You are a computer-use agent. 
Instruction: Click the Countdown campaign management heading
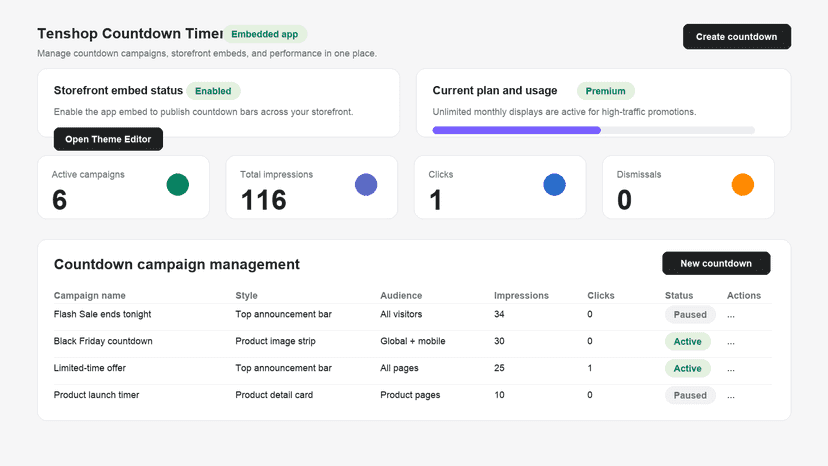click(x=177, y=264)
